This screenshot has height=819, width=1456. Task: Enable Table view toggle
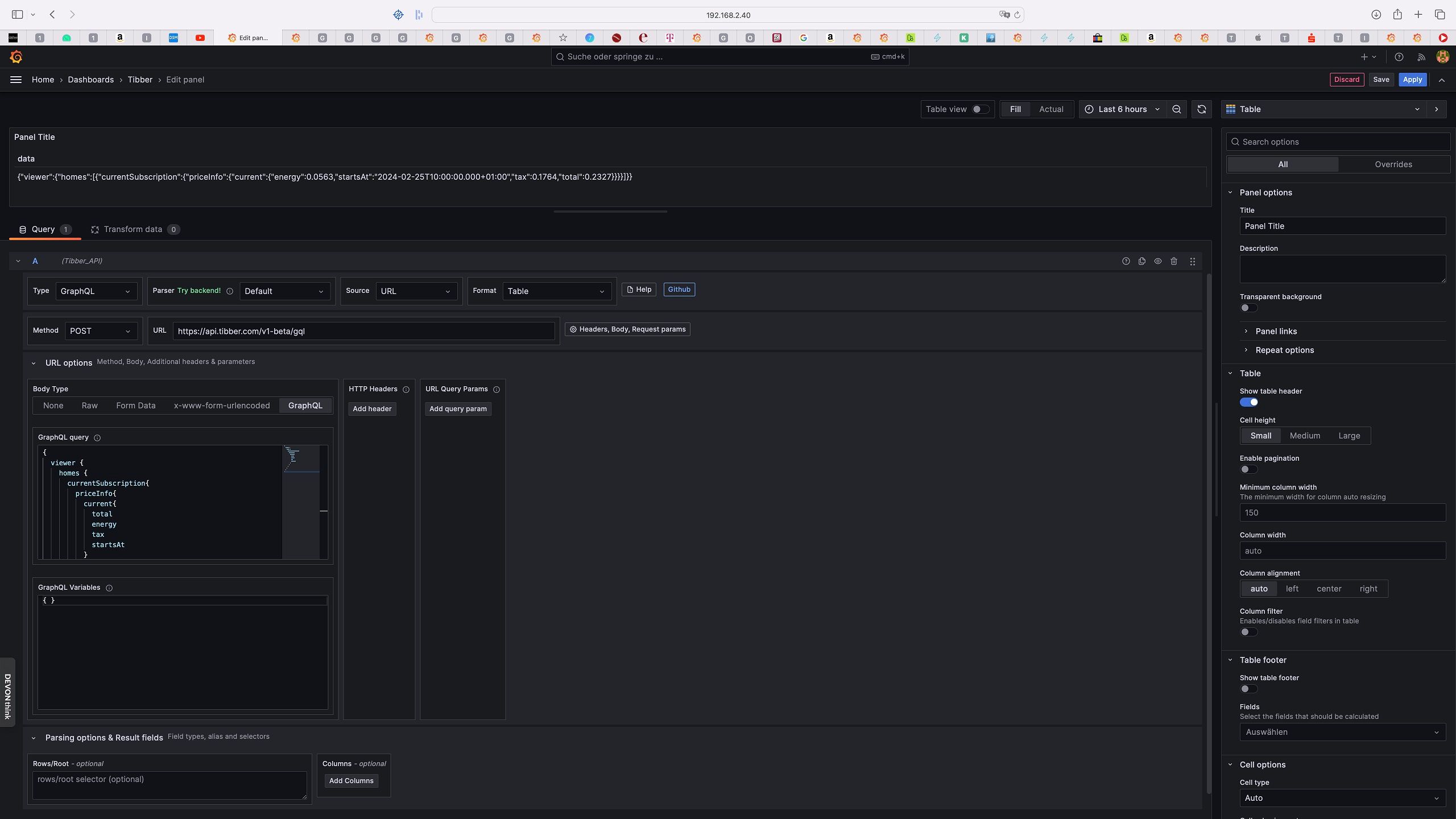click(x=981, y=109)
